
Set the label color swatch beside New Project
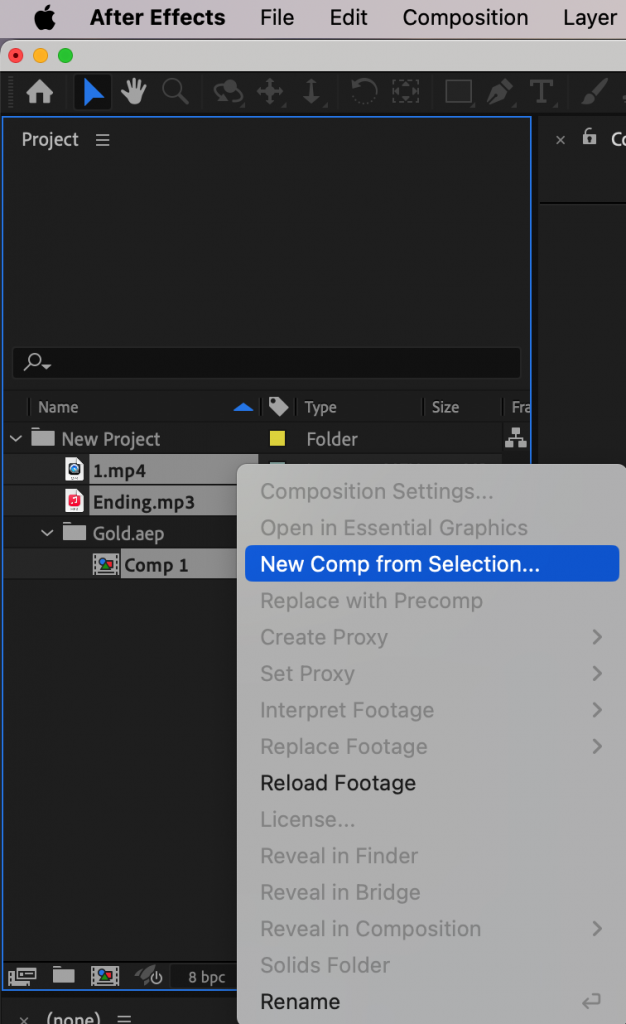[x=278, y=438]
